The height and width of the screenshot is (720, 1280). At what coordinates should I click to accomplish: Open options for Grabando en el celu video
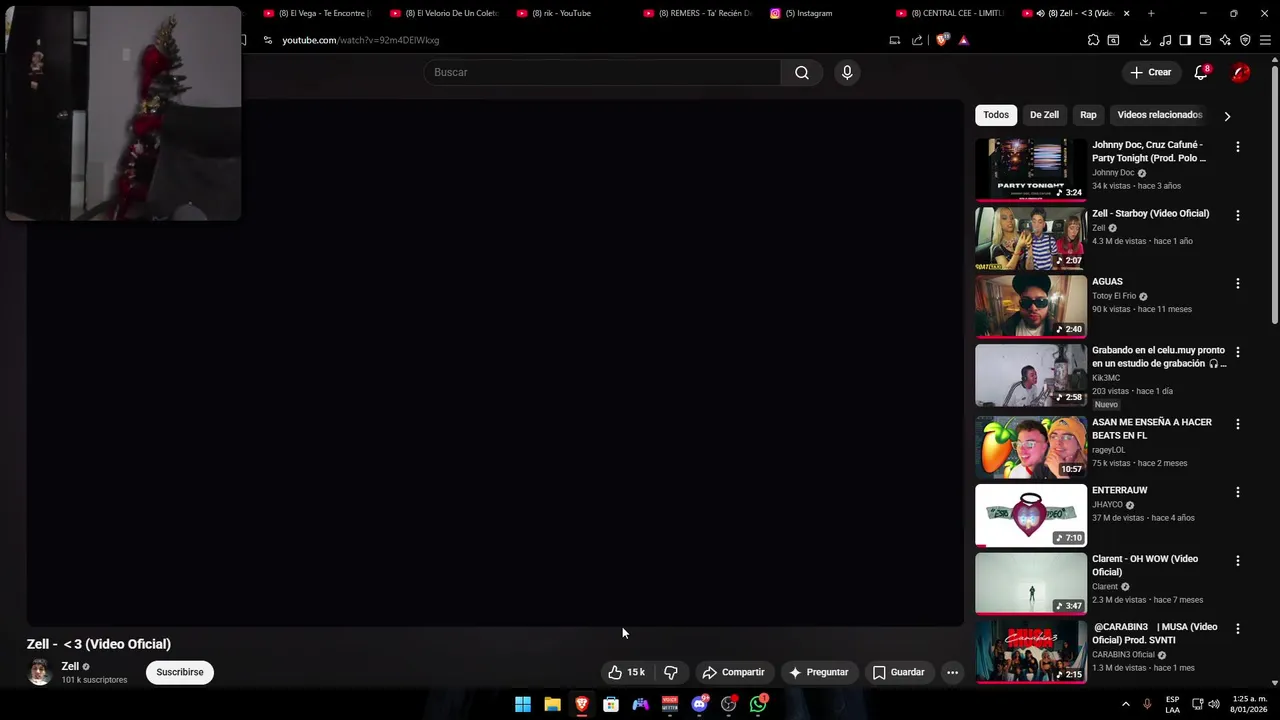click(x=1237, y=352)
